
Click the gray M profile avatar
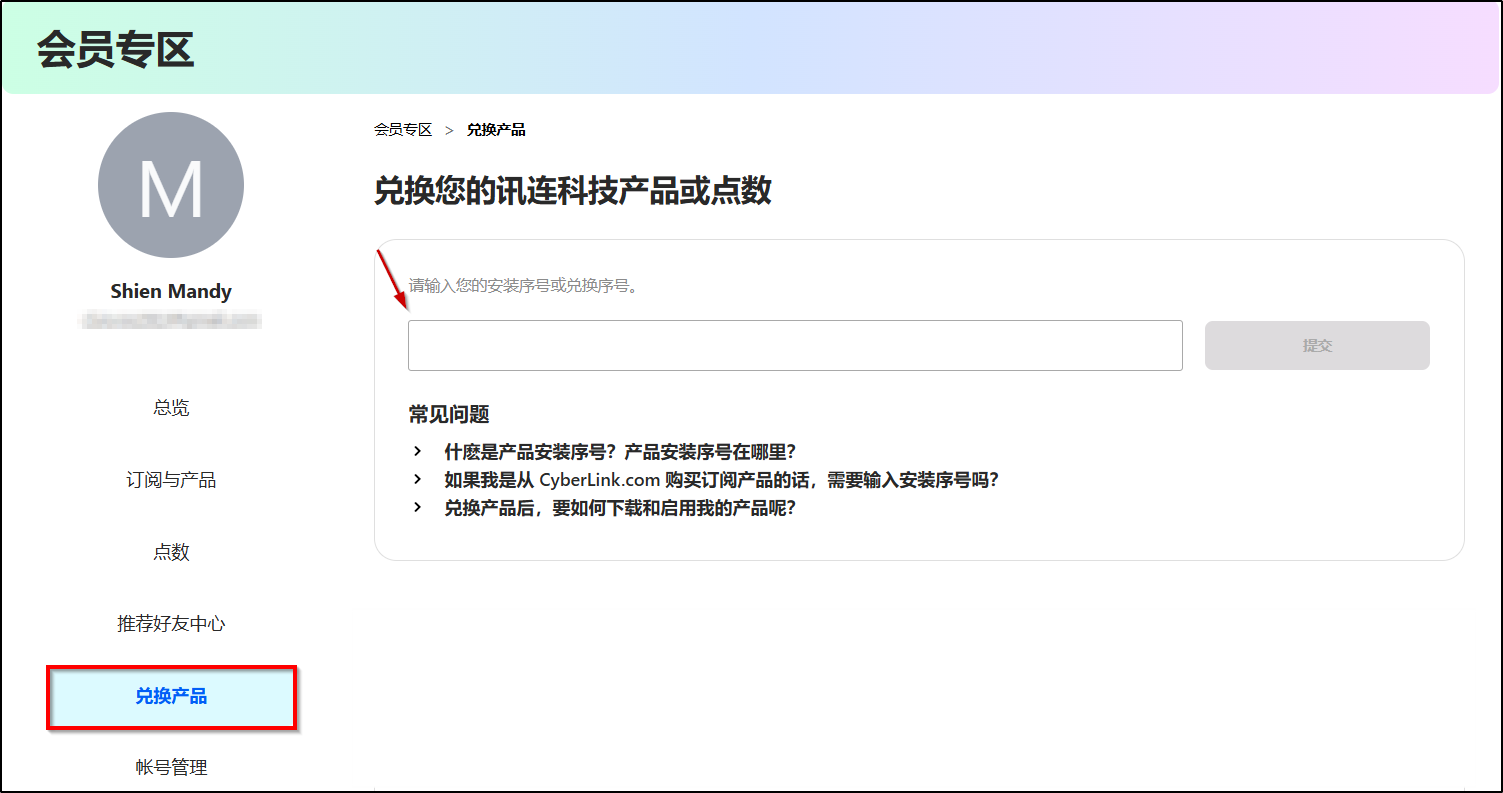pyautogui.click(x=171, y=185)
